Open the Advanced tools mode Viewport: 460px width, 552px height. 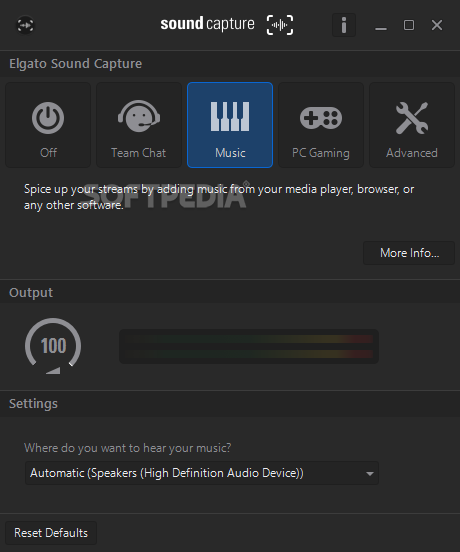tap(412, 125)
